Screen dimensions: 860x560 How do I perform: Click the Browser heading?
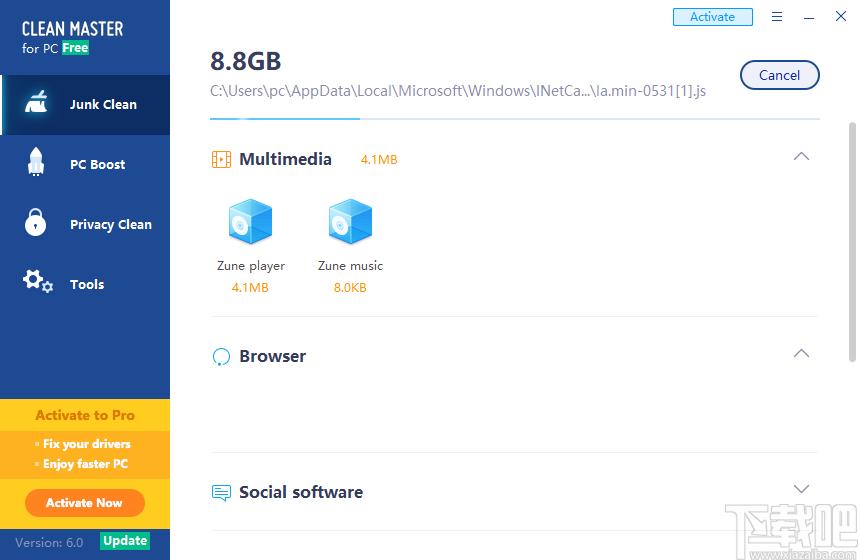click(273, 357)
